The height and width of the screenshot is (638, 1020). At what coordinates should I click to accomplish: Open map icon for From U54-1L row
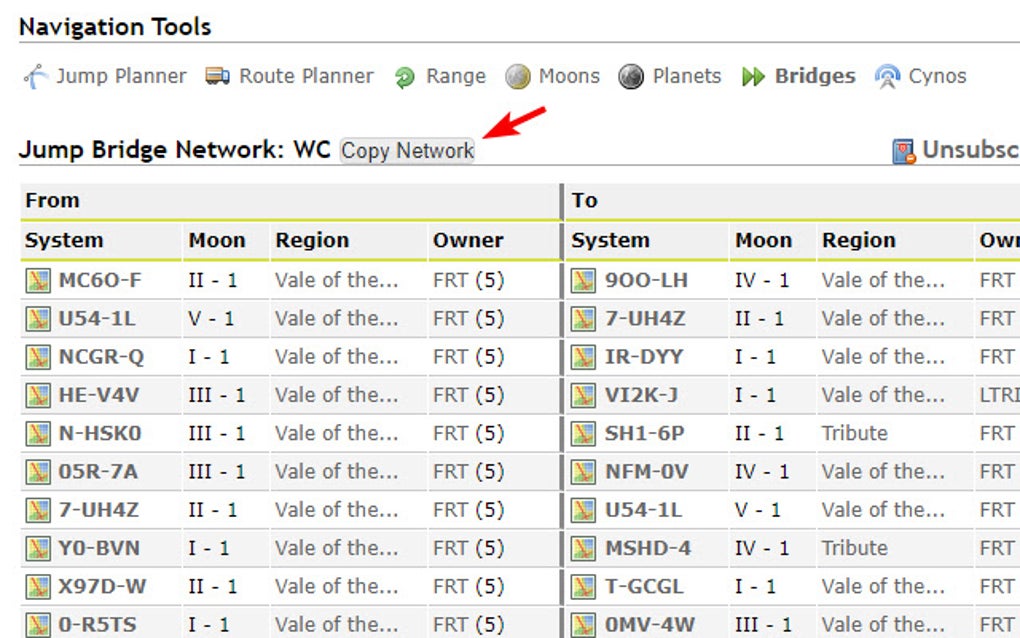(x=38, y=319)
